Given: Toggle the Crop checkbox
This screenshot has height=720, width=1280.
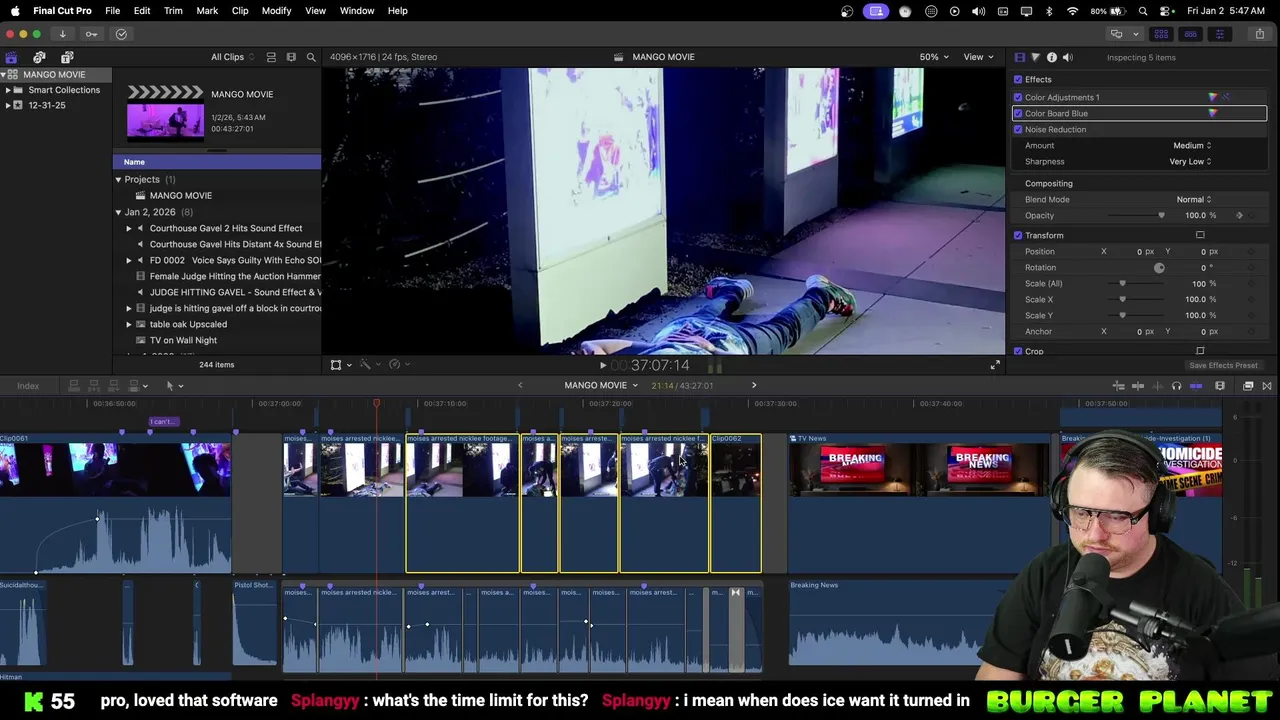Looking at the screenshot, I should (x=1018, y=351).
